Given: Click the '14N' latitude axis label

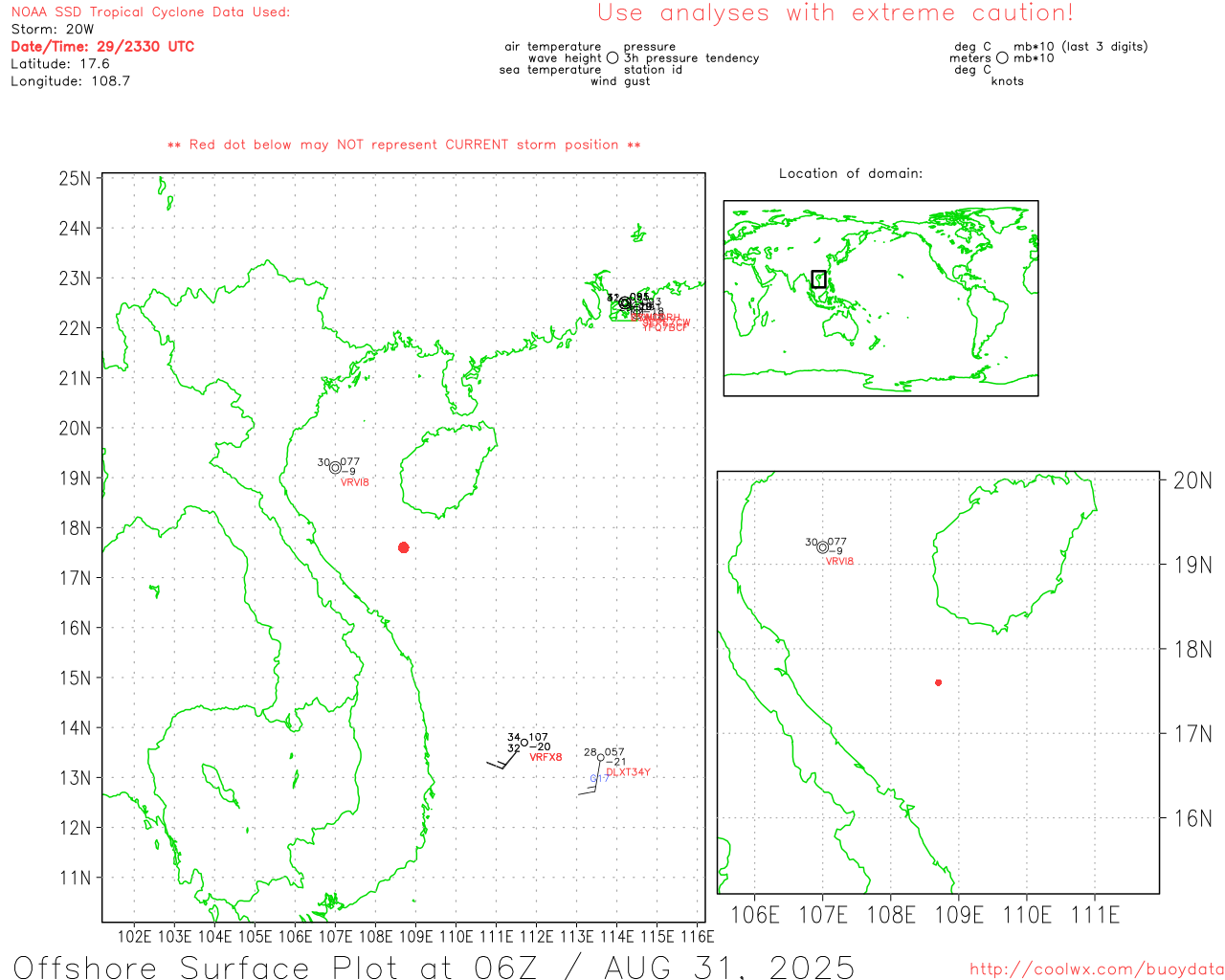Looking at the screenshot, I should pyautogui.click(x=75, y=728).
